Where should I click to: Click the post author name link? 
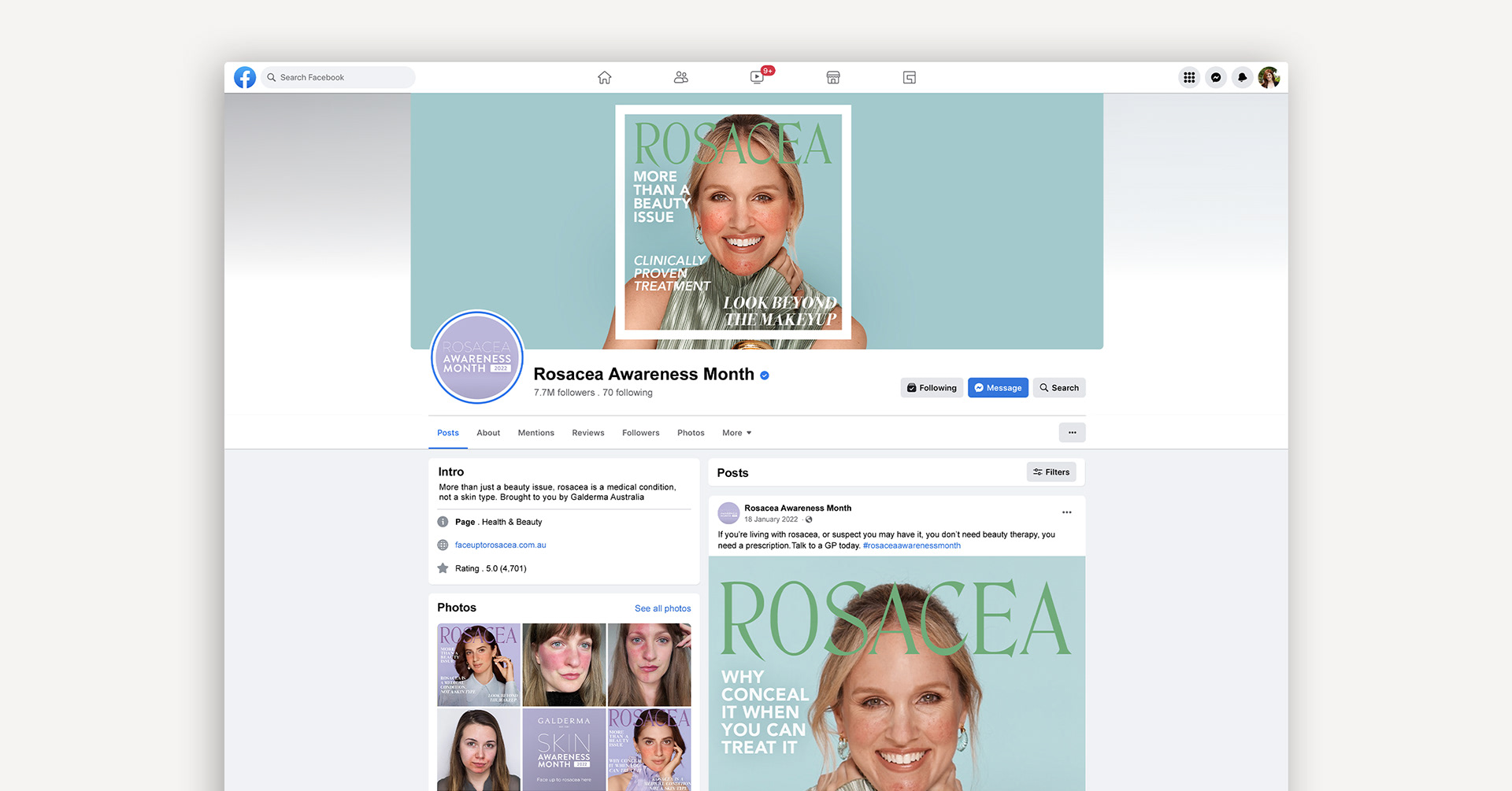coord(798,508)
